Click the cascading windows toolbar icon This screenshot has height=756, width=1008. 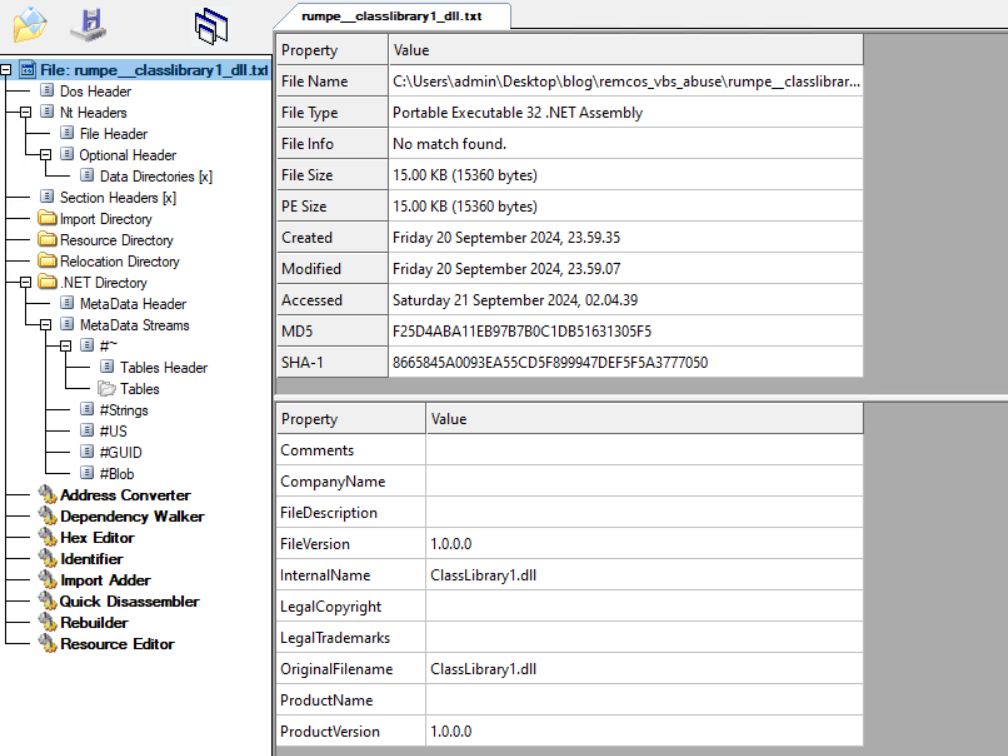(212, 25)
